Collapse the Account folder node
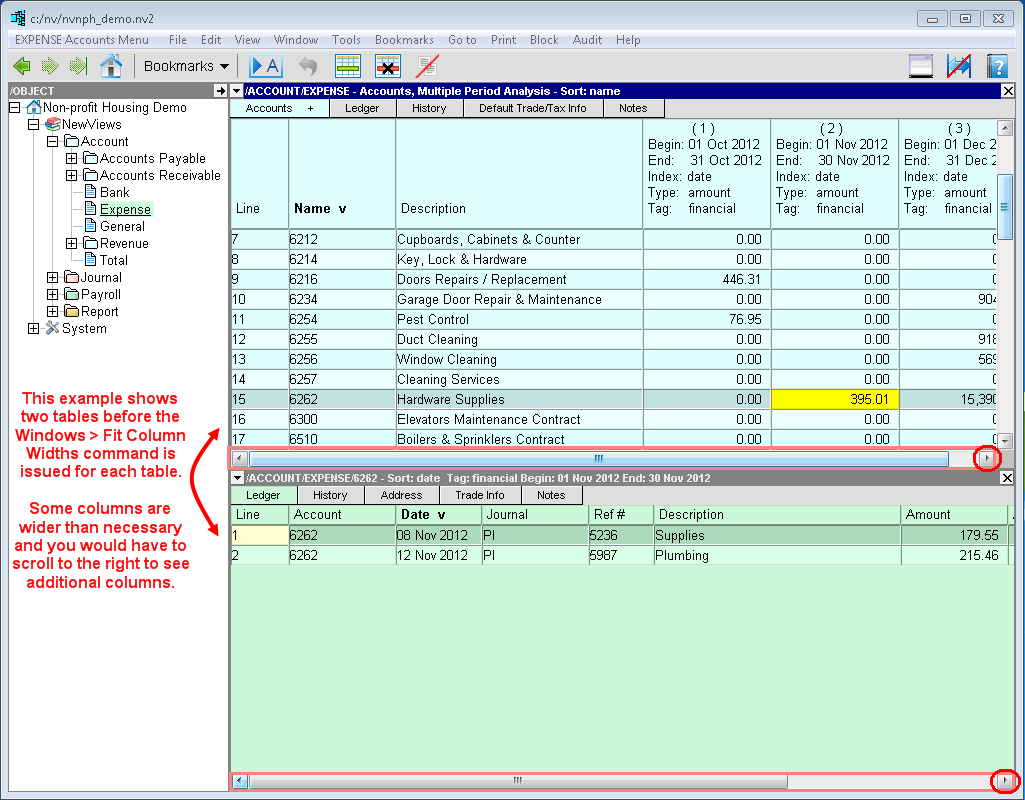The image size is (1025, 800). [x=53, y=142]
